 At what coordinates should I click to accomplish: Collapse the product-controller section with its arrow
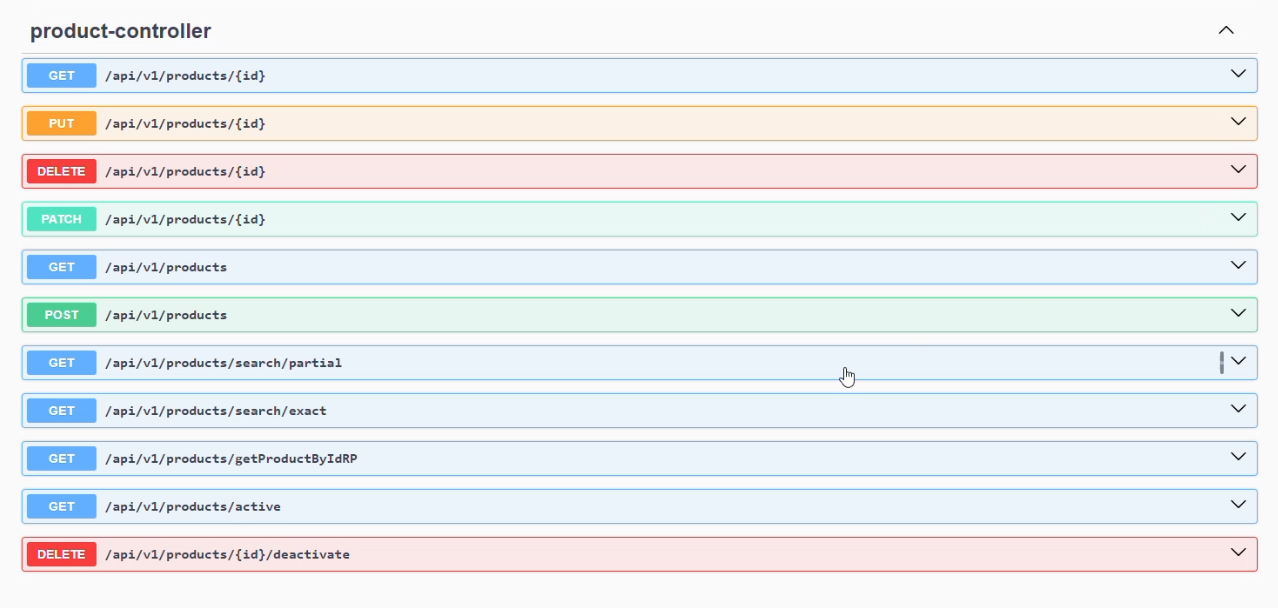tap(1226, 31)
